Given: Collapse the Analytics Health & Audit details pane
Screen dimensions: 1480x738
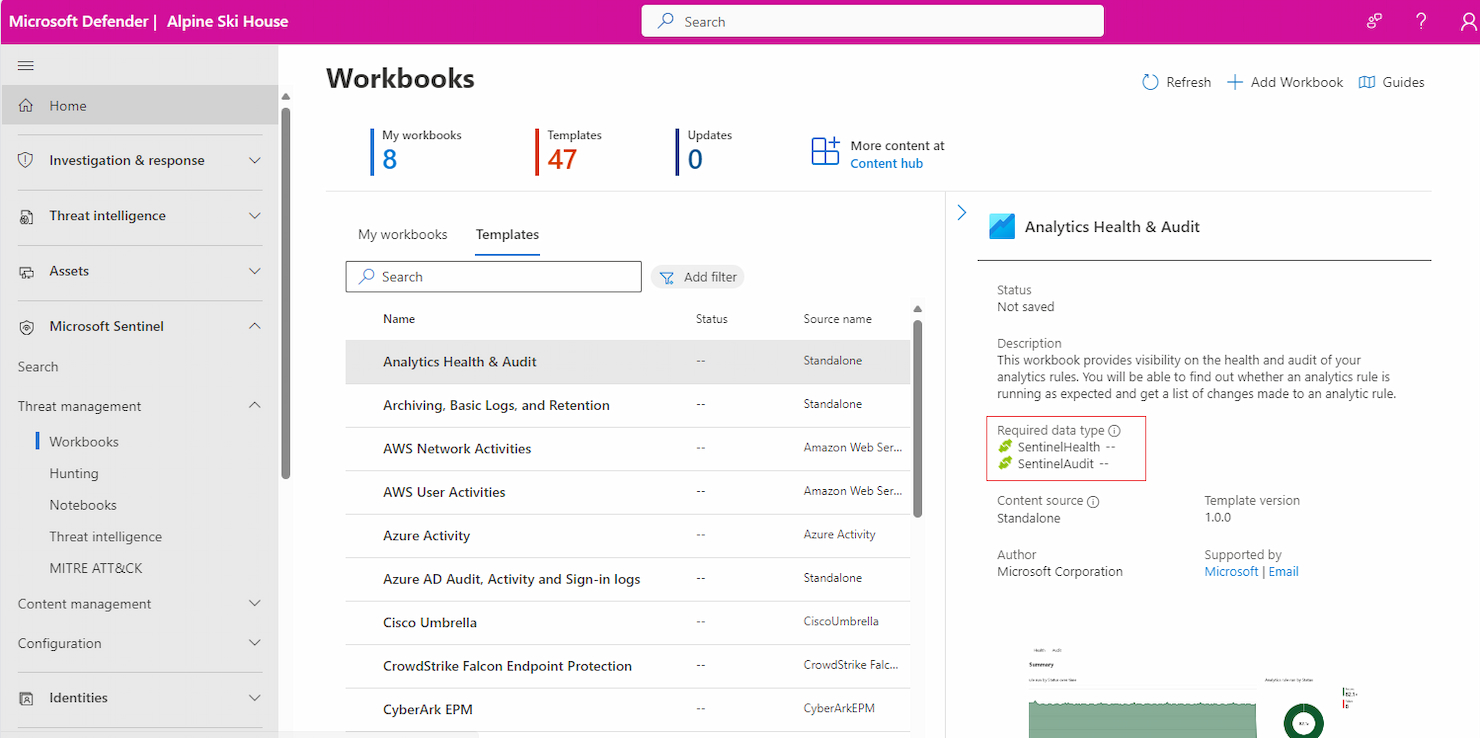Looking at the screenshot, I should tap(961, 212).
